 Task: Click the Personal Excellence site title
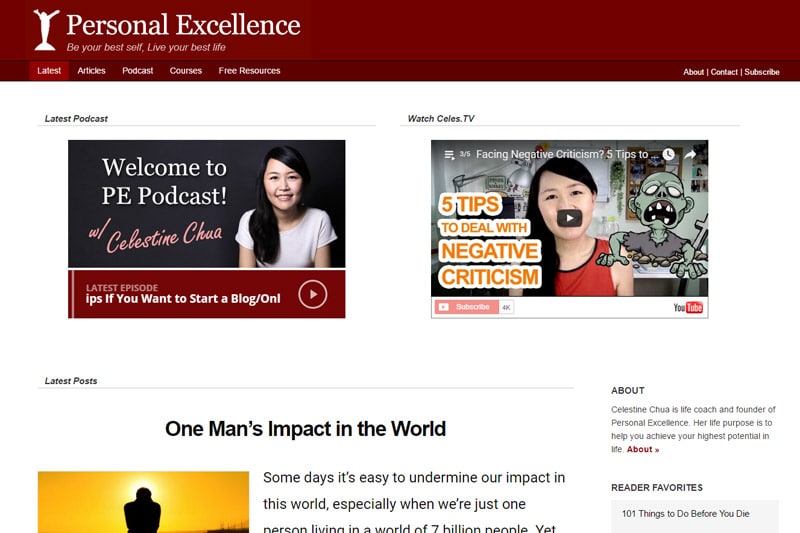[x=183, y=25]
